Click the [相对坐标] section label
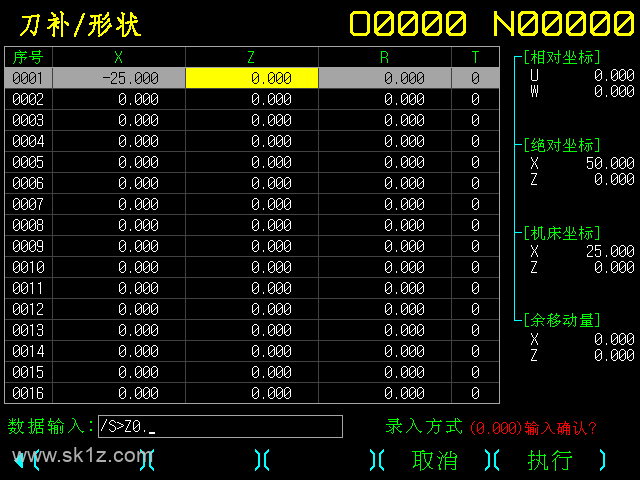640x480 pixels. pyautogui.click(x=562, y=58)
